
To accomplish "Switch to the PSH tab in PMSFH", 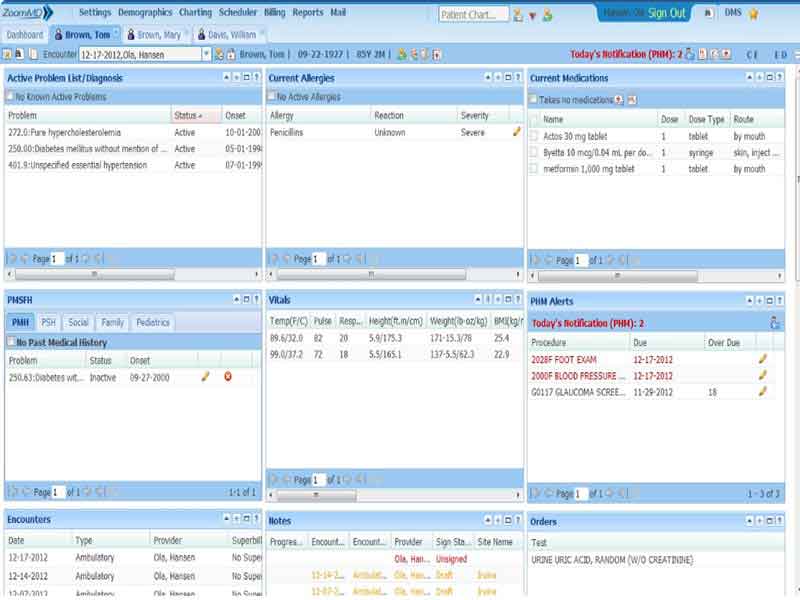I will 48,322.
